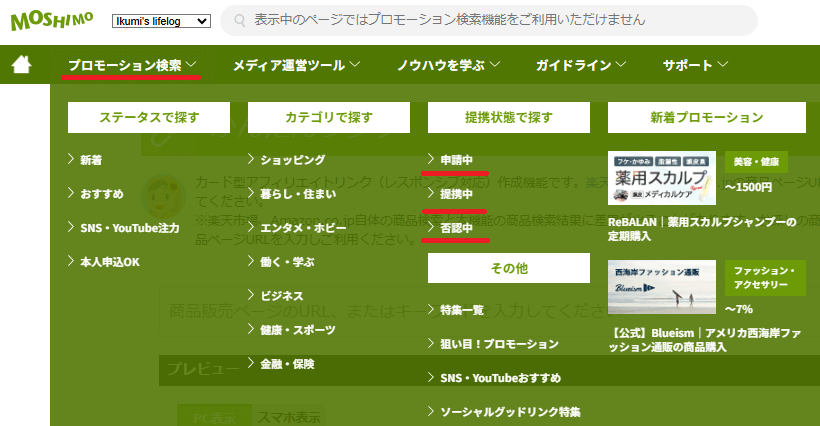Screen dimensions: 820x426
Task: Open the ノウハウを学ぶ menu
Action: click(x=448, y=65)
